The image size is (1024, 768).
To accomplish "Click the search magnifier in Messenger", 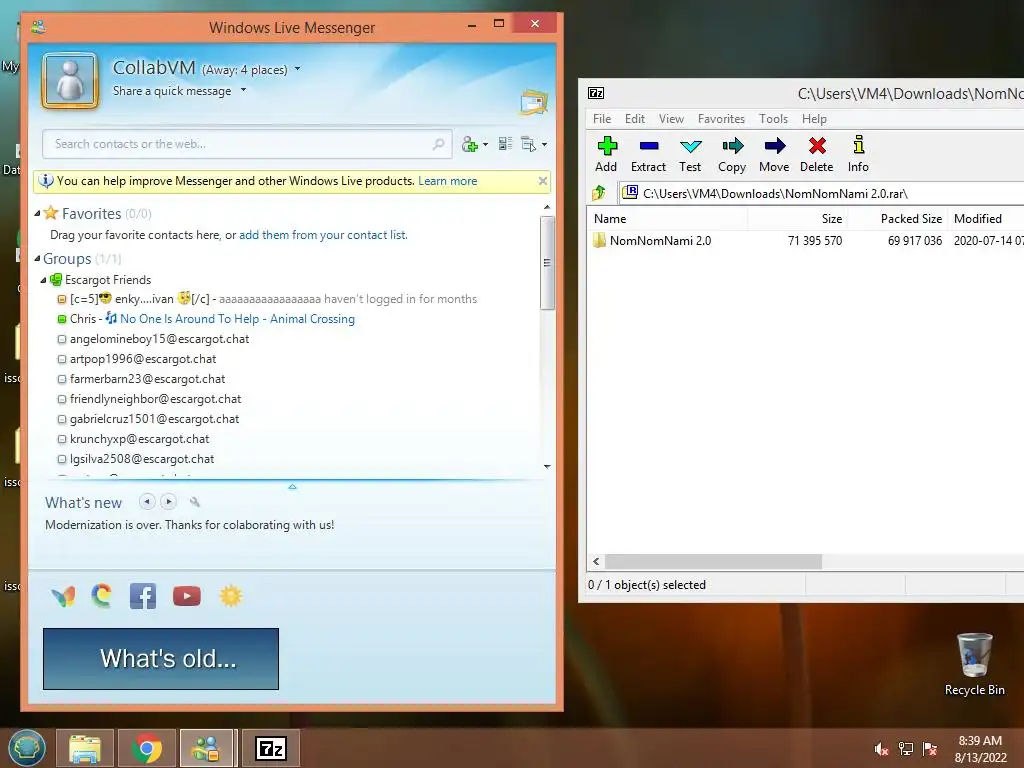I will (438, 144).
